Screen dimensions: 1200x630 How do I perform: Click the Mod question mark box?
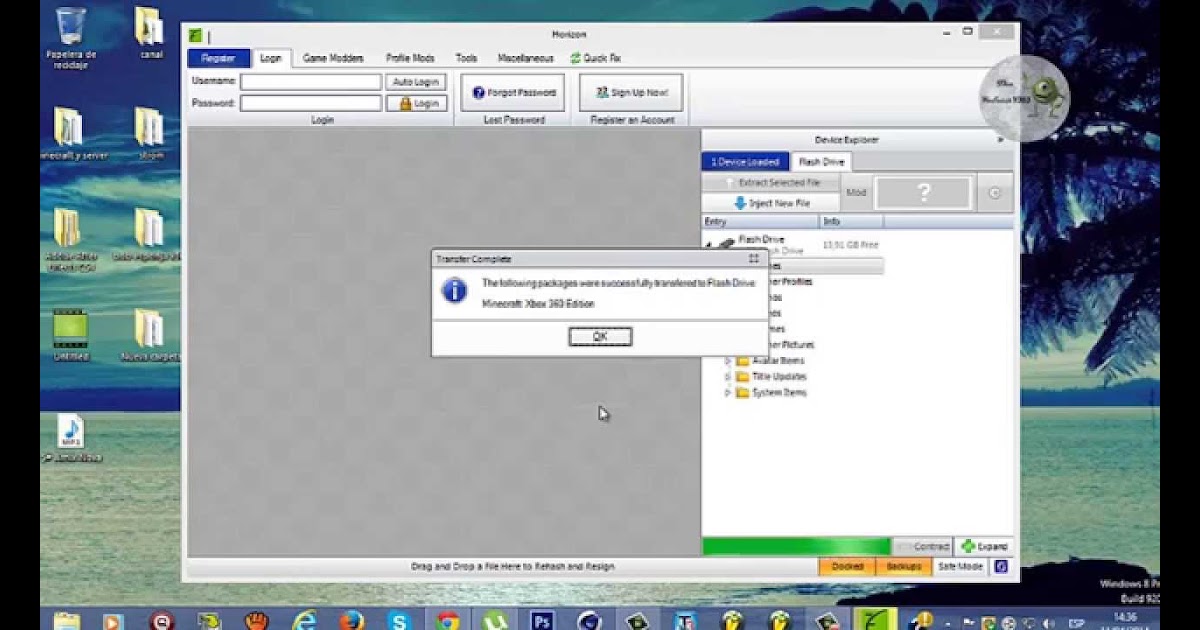tap(923, 193)
